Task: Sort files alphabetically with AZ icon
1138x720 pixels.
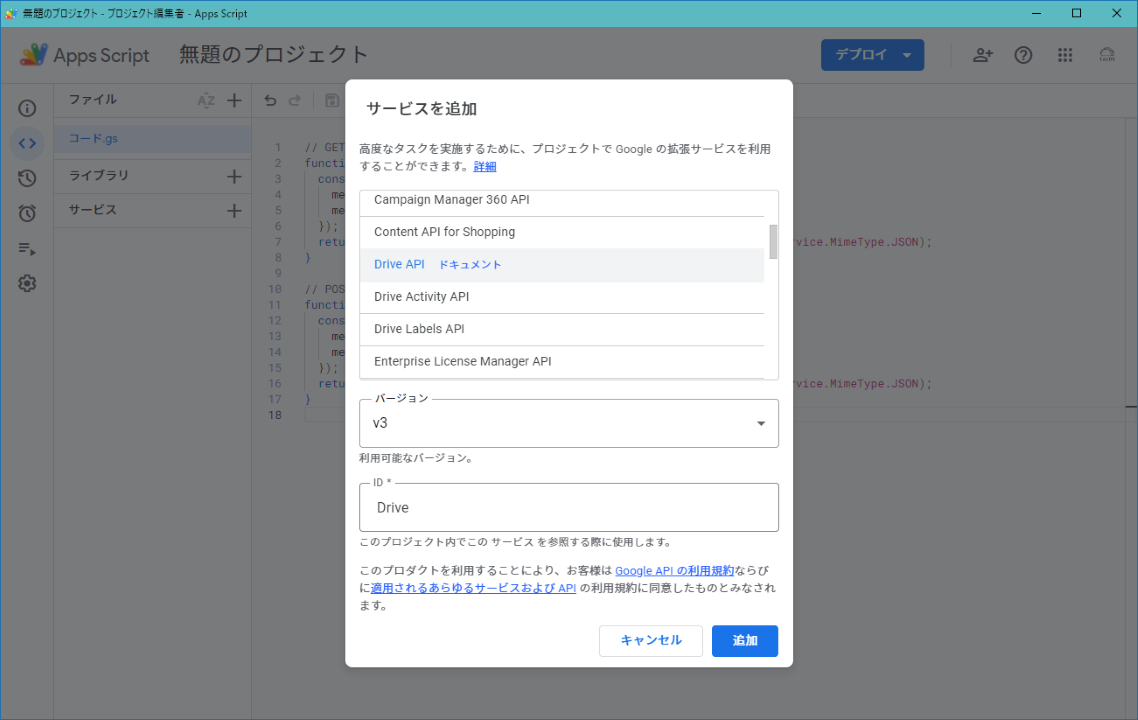Action: pyautogui.click(x=206, y=100)
